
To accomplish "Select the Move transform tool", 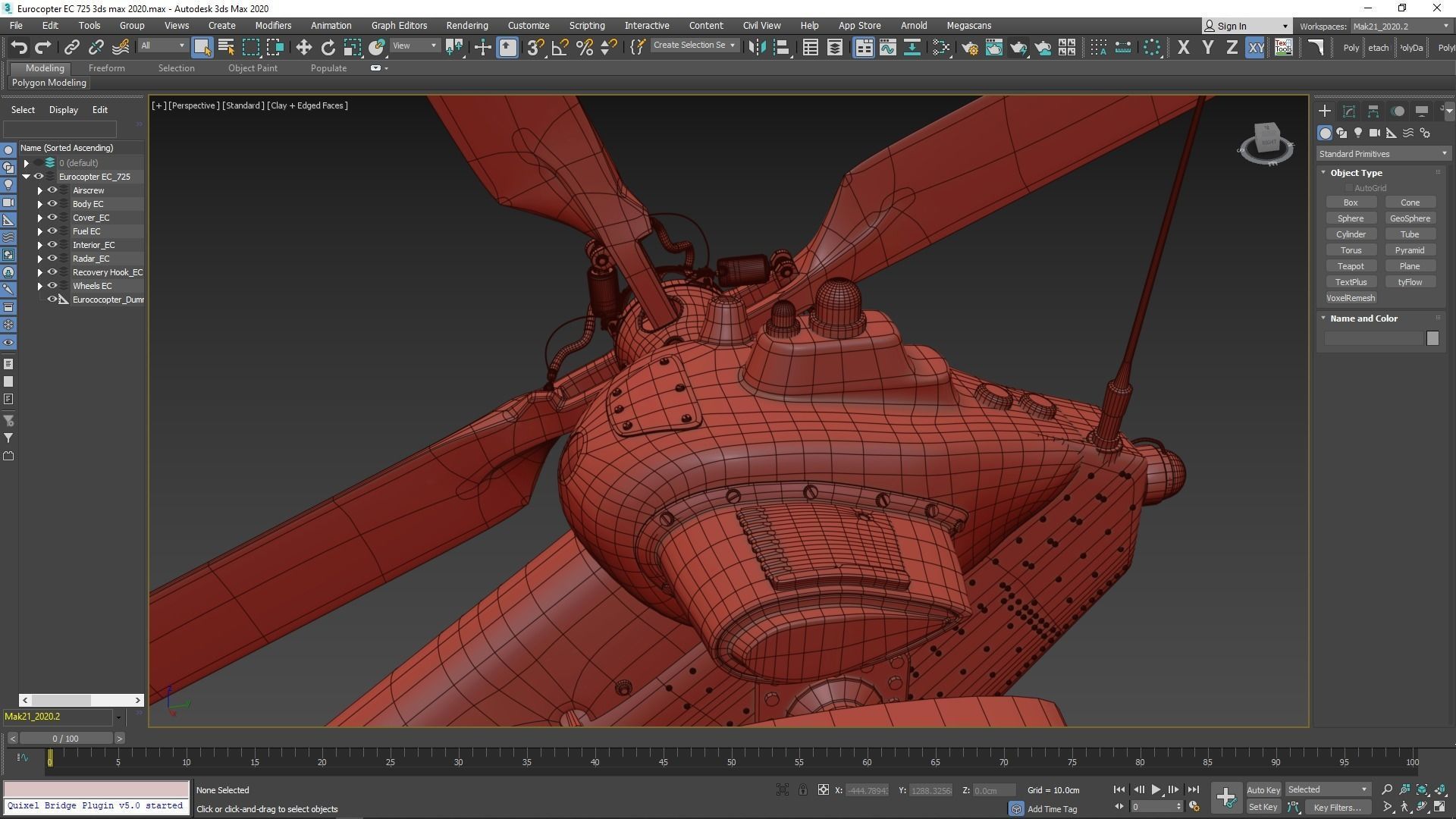I will [303, 47].
